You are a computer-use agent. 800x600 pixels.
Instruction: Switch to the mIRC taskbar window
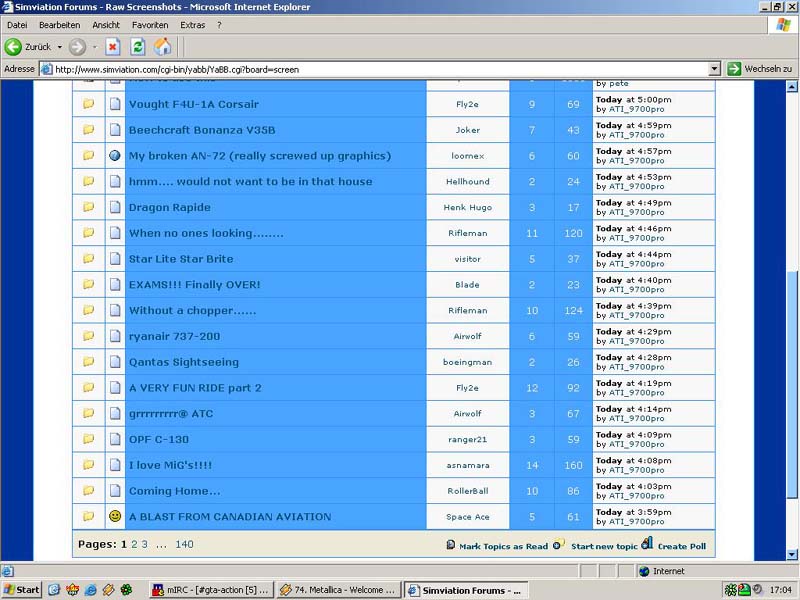(210, 590)
